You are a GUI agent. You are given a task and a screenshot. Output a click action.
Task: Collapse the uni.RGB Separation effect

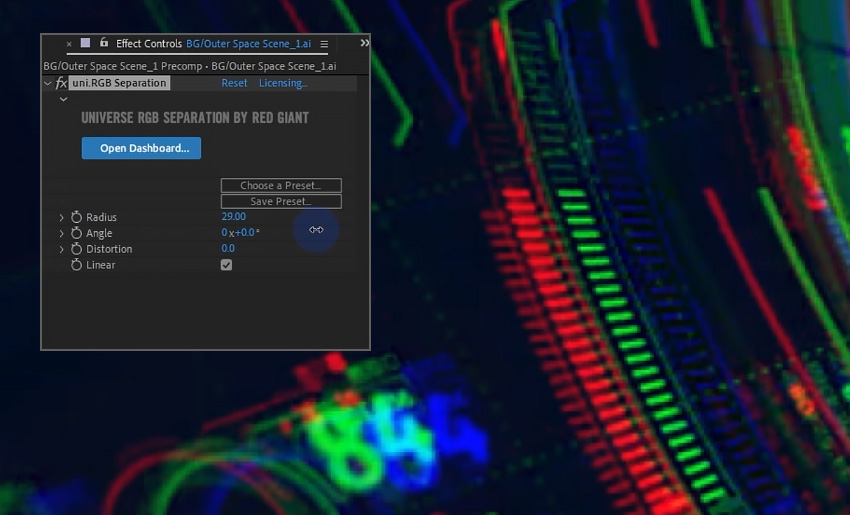48,83
